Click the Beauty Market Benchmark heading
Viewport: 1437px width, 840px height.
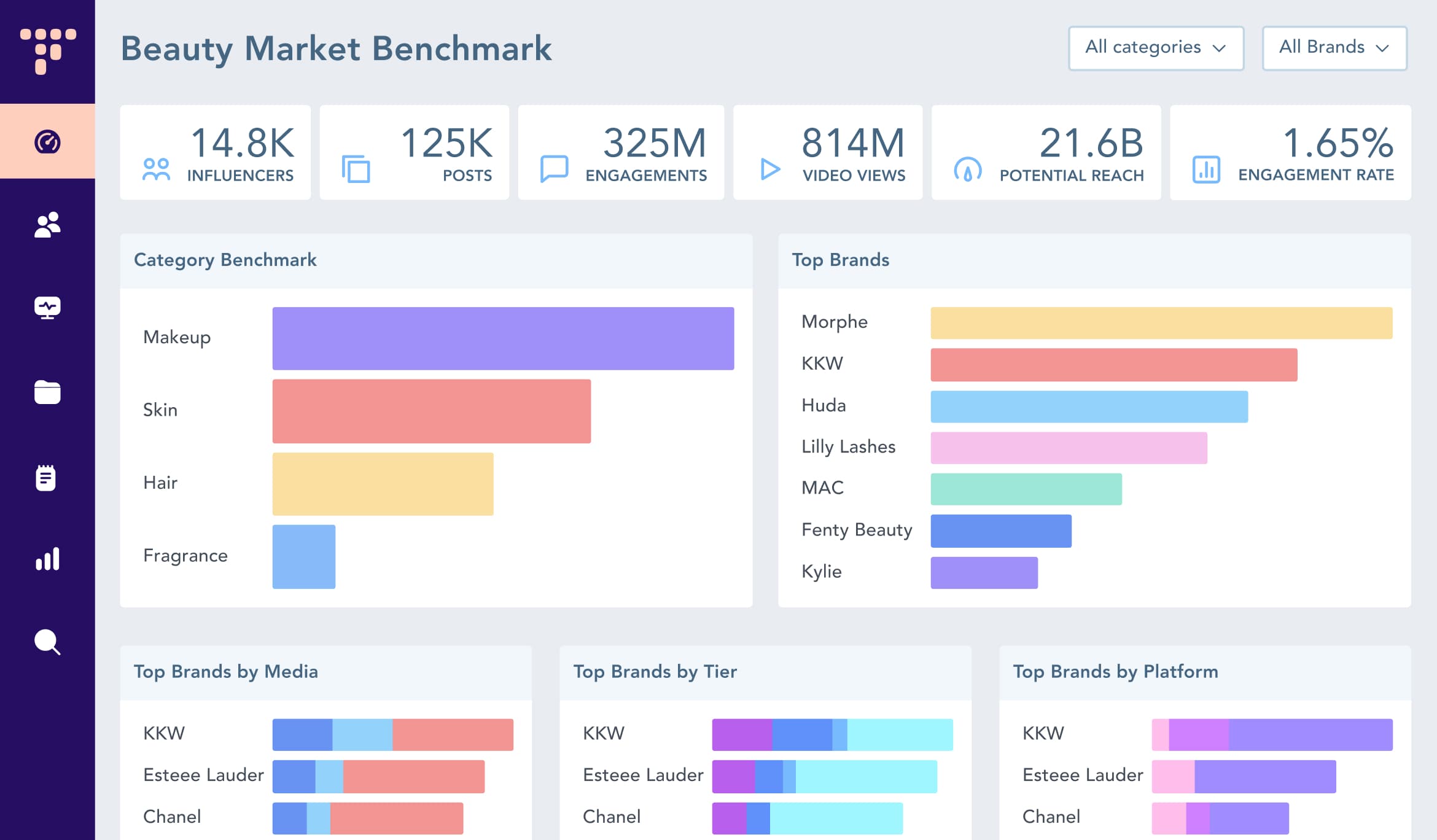click(337, 49)
